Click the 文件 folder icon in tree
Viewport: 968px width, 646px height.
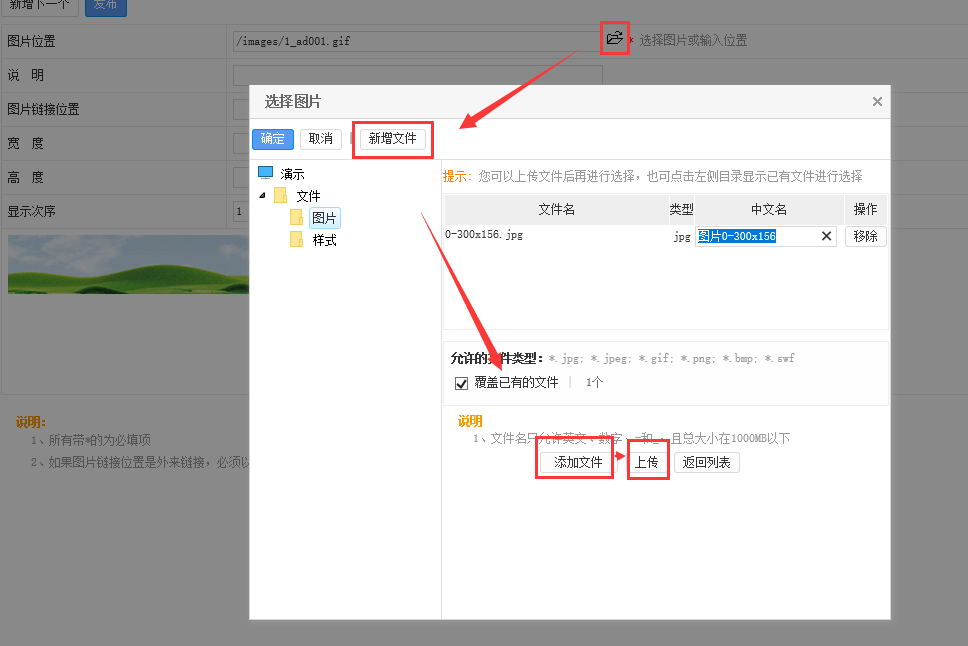tap(281, 195)
